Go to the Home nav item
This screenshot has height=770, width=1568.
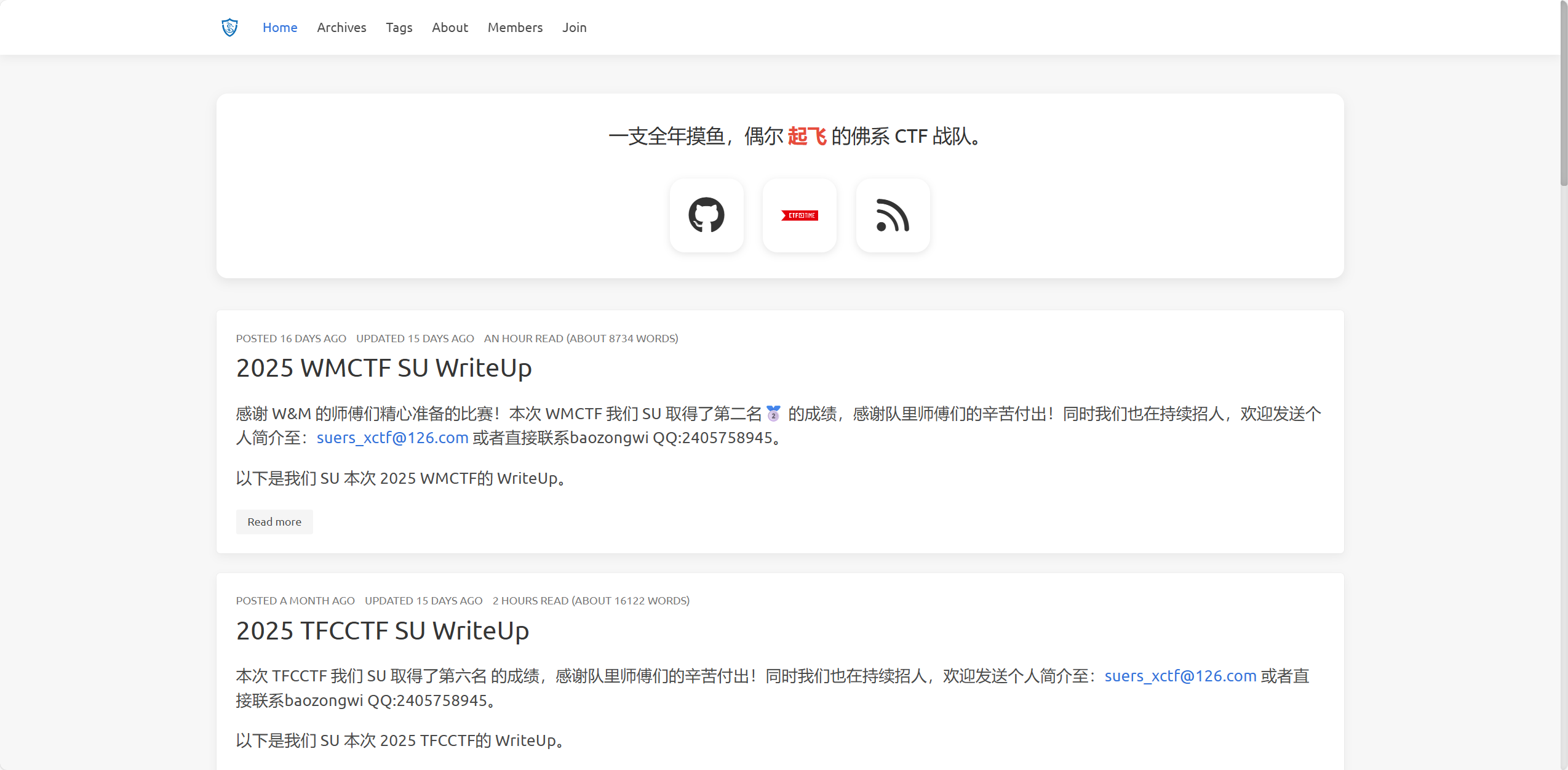click(280, 27)
